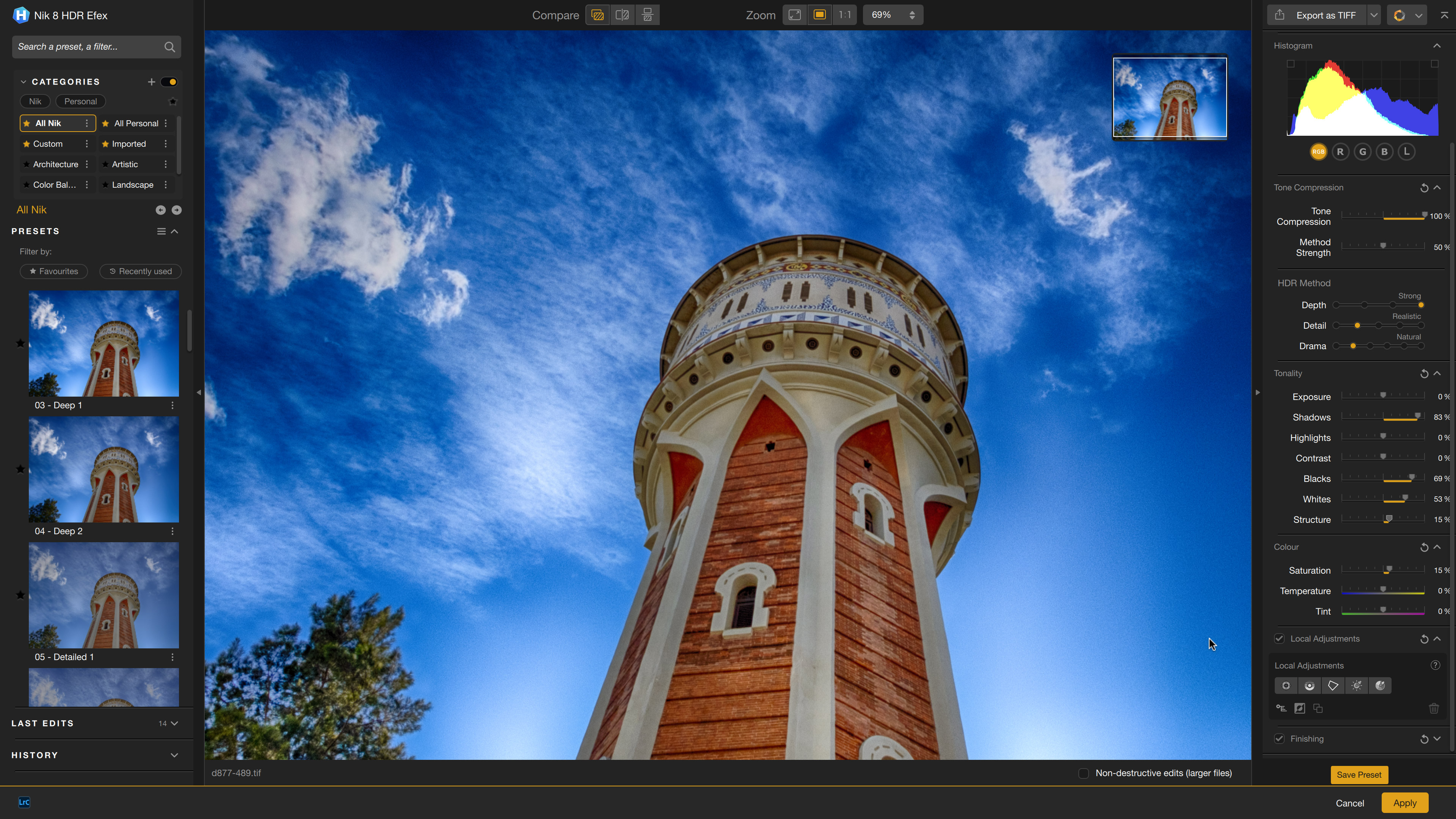Toggle the Categories switch
1456x819 pixels.
click(x=169, y=82)
